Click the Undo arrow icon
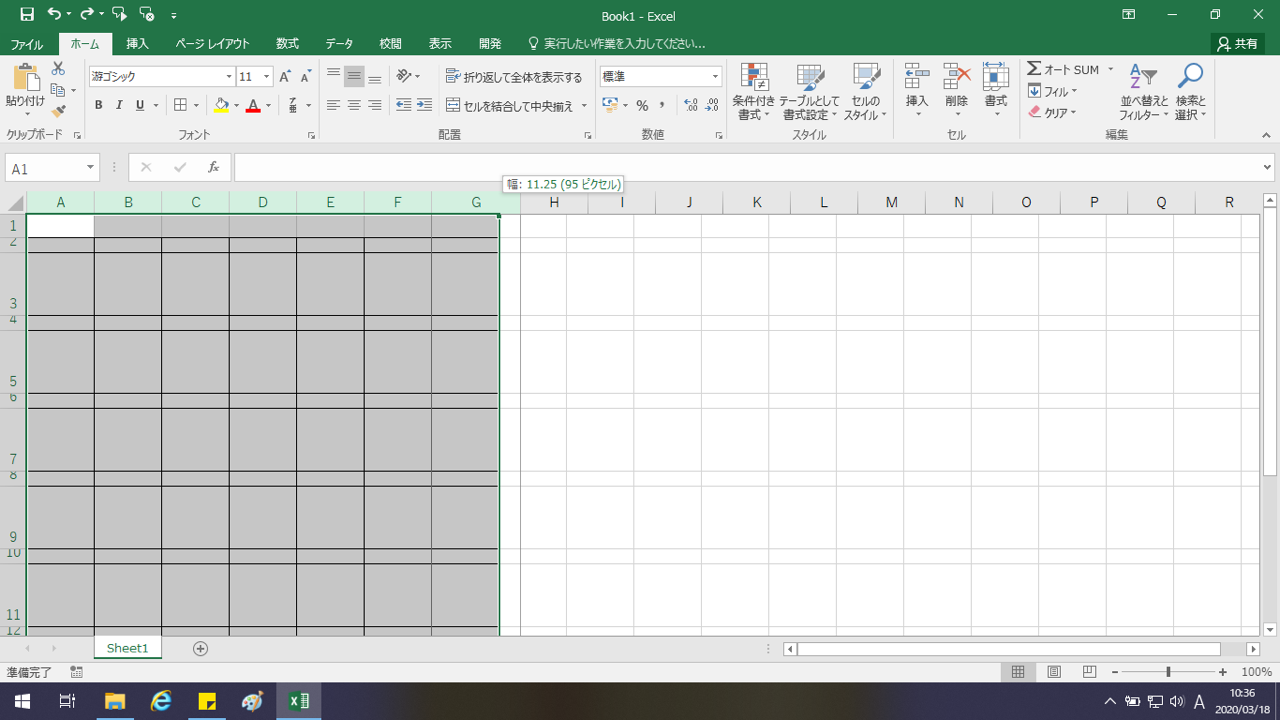 pos(53,15)
